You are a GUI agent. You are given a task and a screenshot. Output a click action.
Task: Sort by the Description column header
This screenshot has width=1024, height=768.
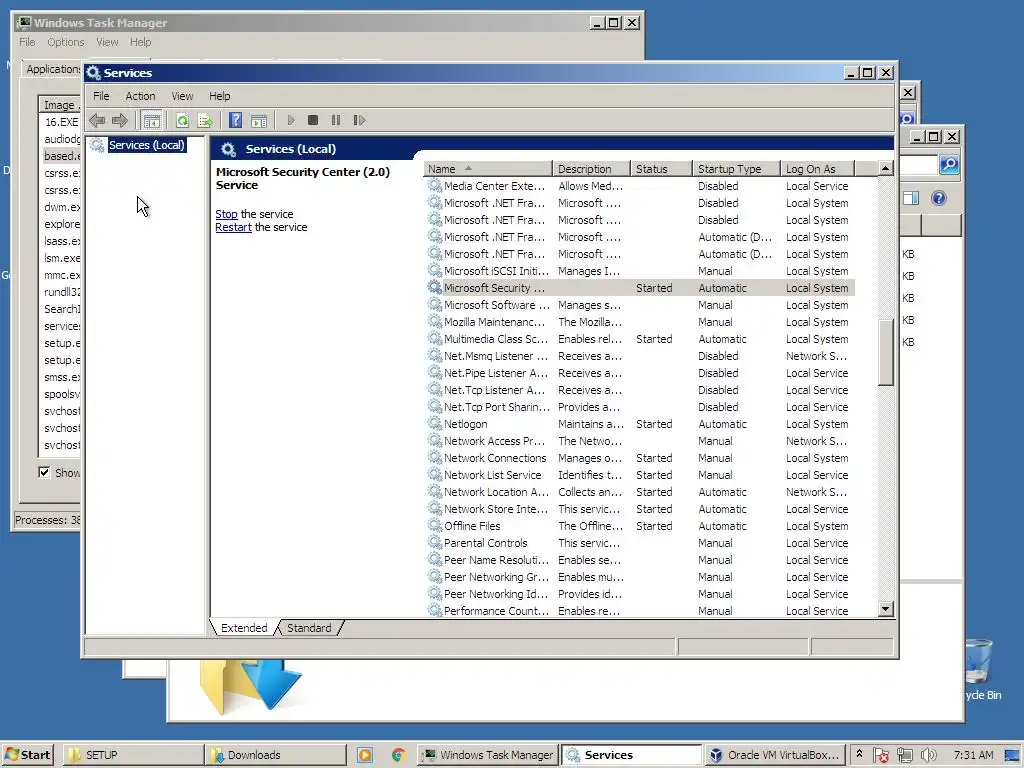point(591,168)
